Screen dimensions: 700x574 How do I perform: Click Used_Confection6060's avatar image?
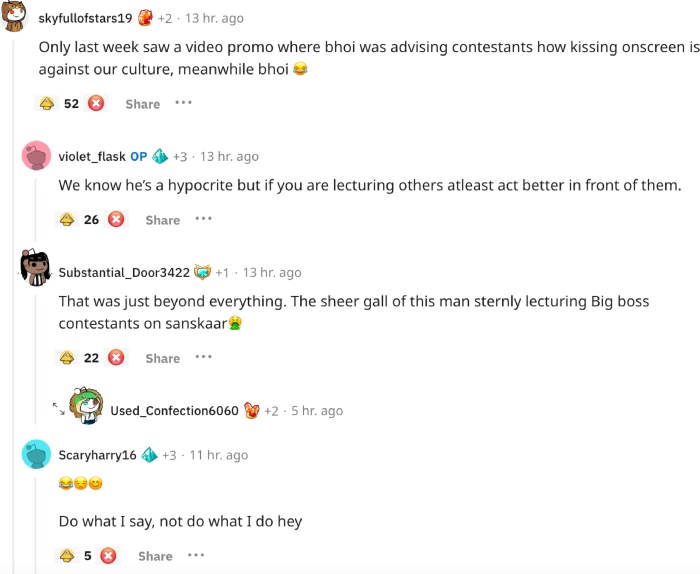pos(84,405)
